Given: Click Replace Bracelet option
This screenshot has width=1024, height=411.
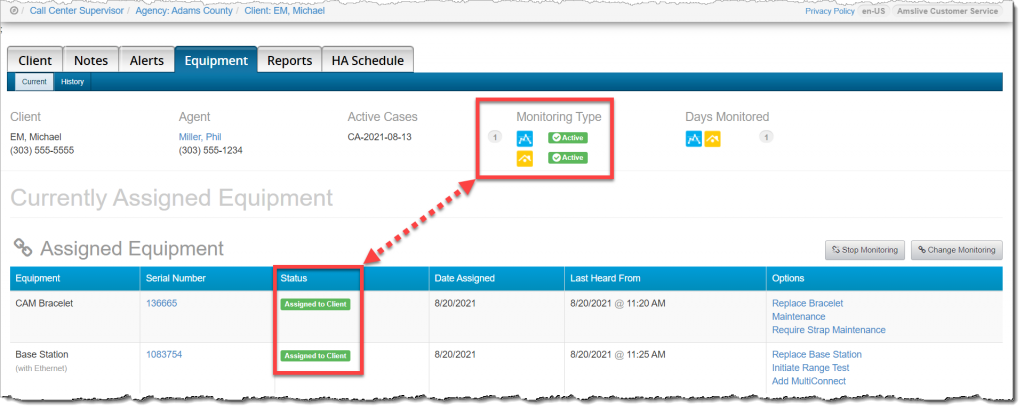Looking at the screenshot, I should click(807, 303).
